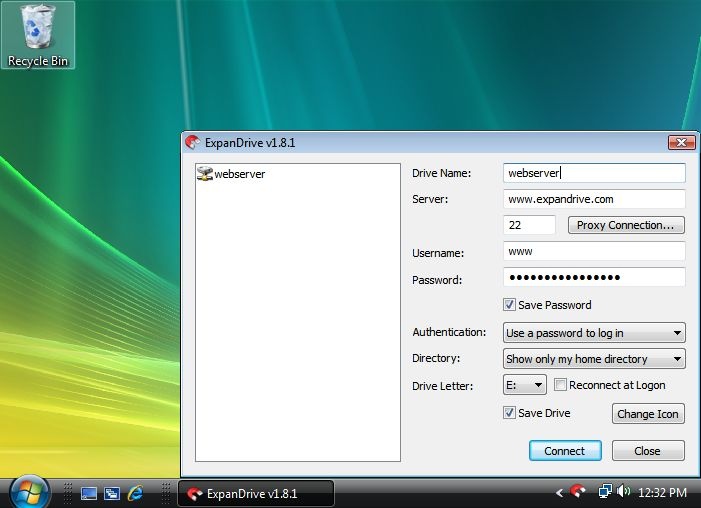Image resolution: width=701 pixels, height=508 pixels.
Task: Click the Proxy Connection... button
Action: coord(626,225)
